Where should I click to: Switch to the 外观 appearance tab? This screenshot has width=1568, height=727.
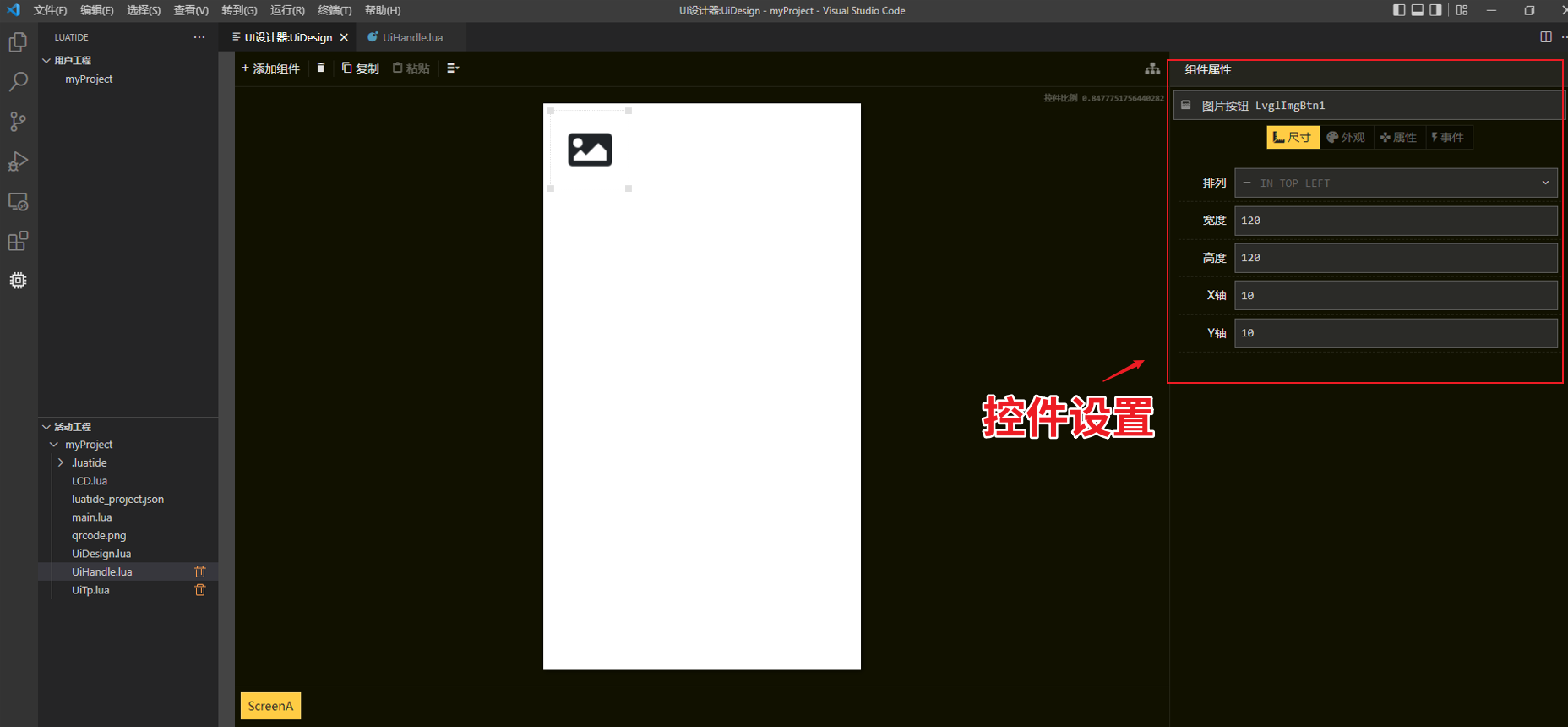[1346, 137]
